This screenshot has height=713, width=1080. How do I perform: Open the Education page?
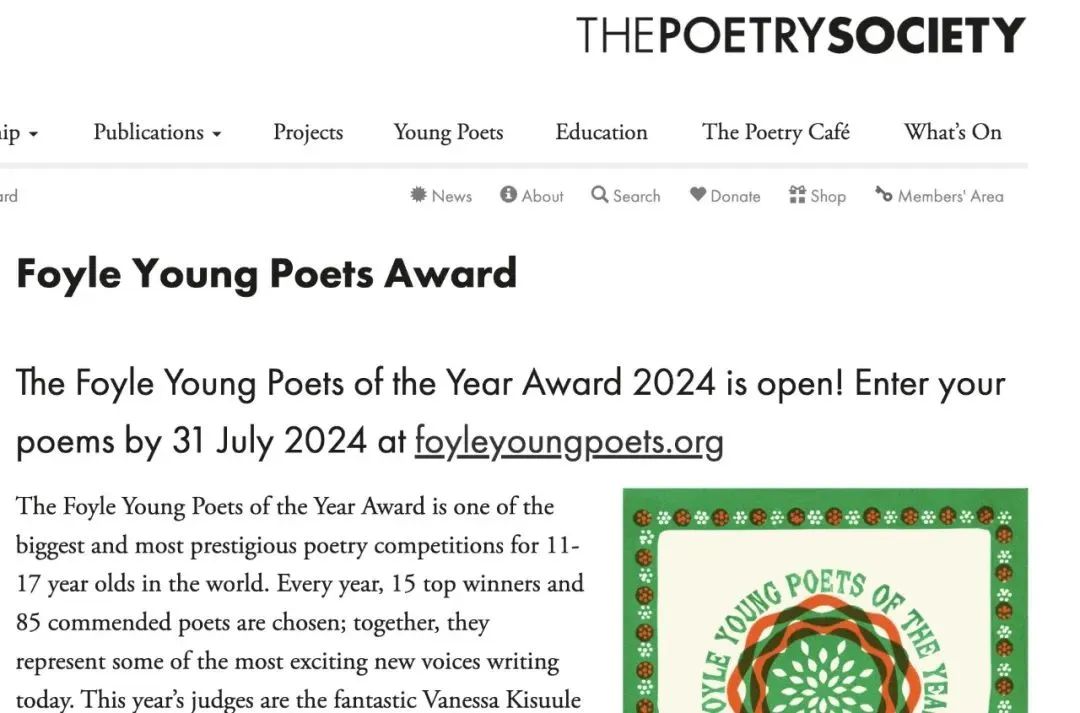click(x=601, y=132)
